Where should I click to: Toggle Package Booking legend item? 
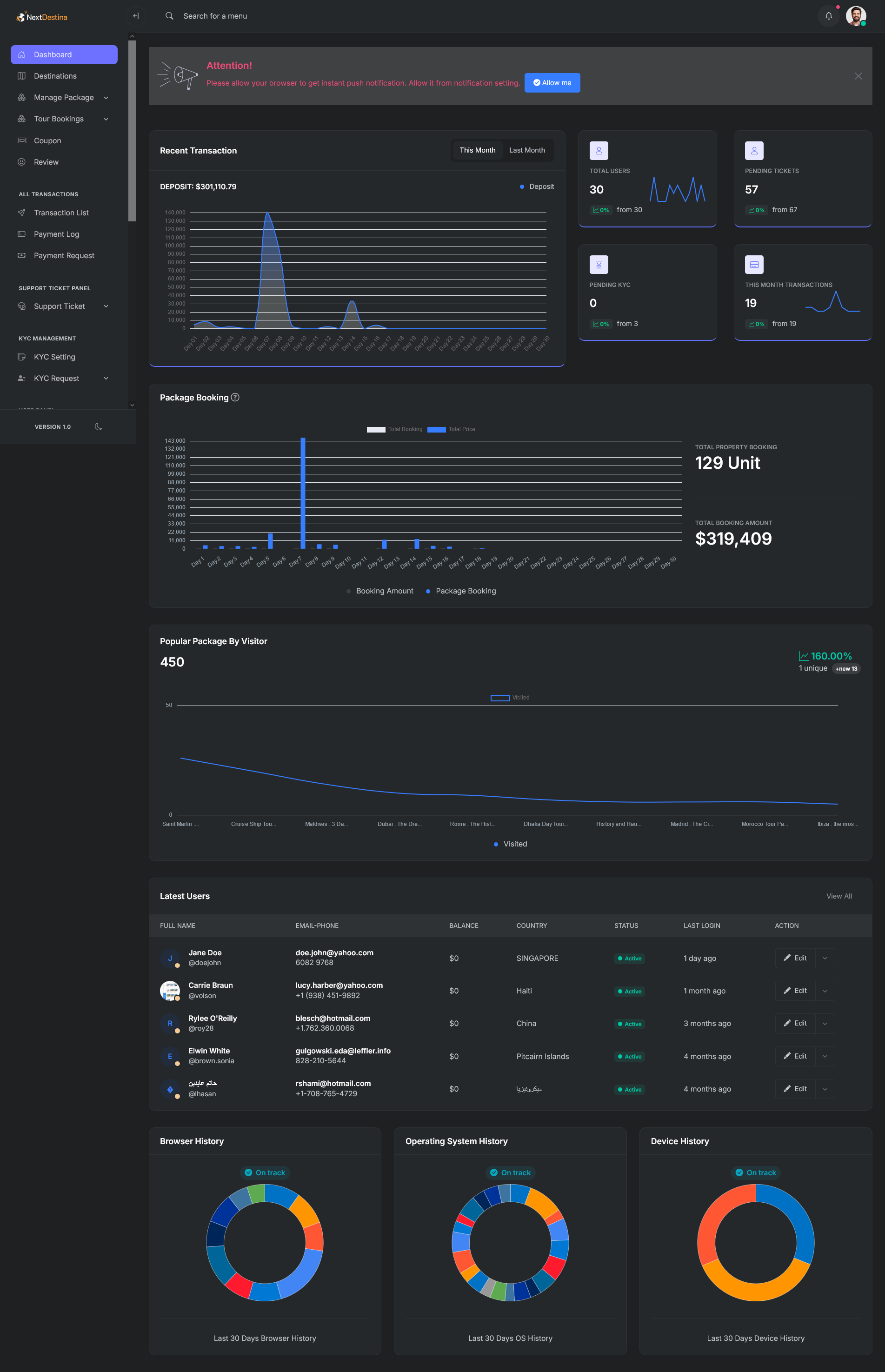point(461,591)
